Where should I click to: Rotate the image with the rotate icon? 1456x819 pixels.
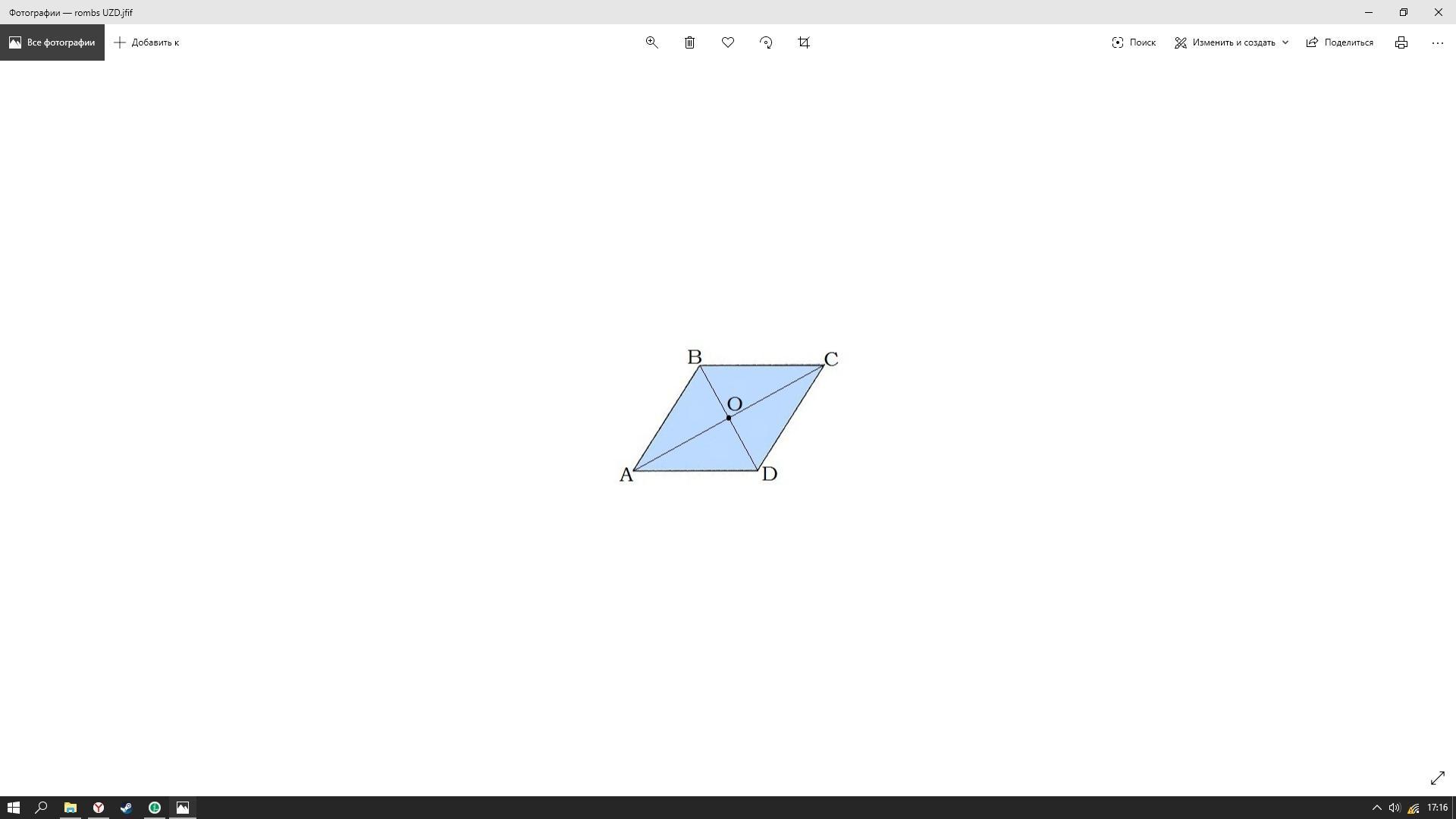coord(766,42)
